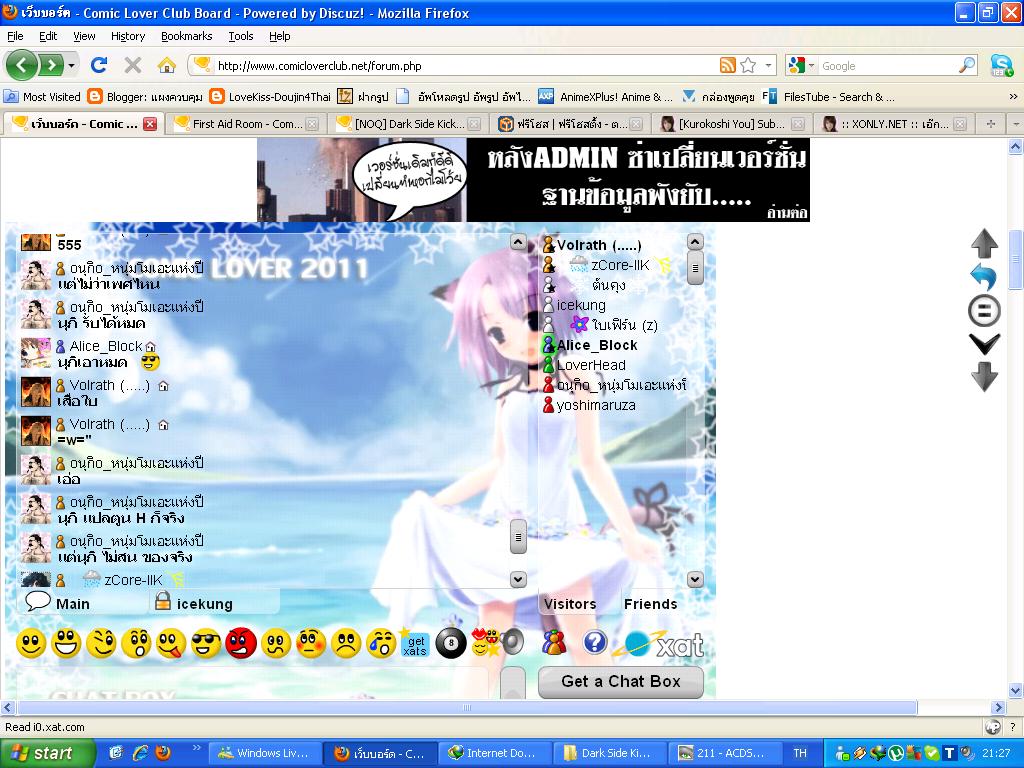
Task: Open the Skype toolbar icon
Action: (x=1000, y=65)
